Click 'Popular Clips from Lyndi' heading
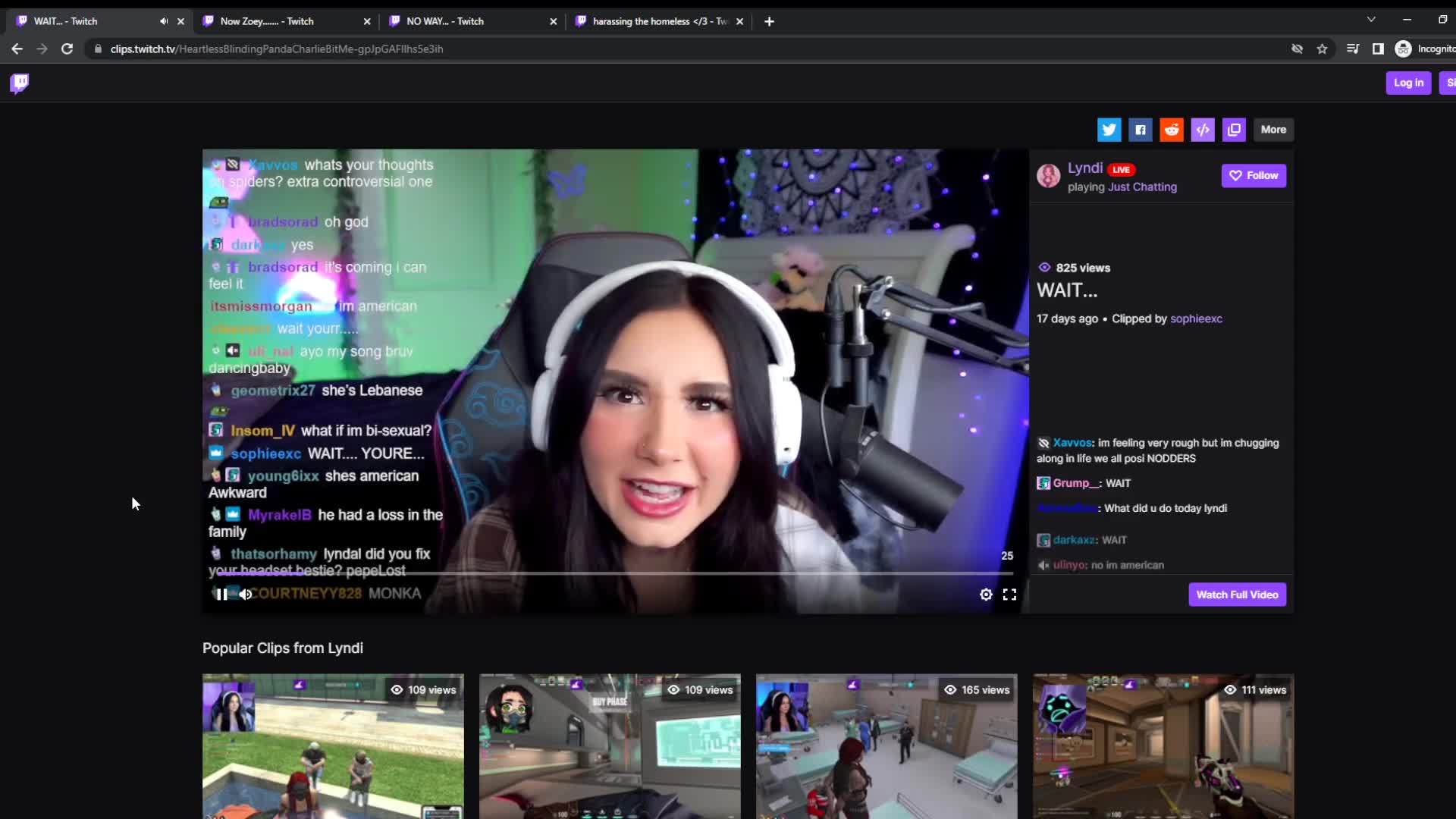Image resolution: width=1456 pixels, height=819 pixels. (283, 648)
